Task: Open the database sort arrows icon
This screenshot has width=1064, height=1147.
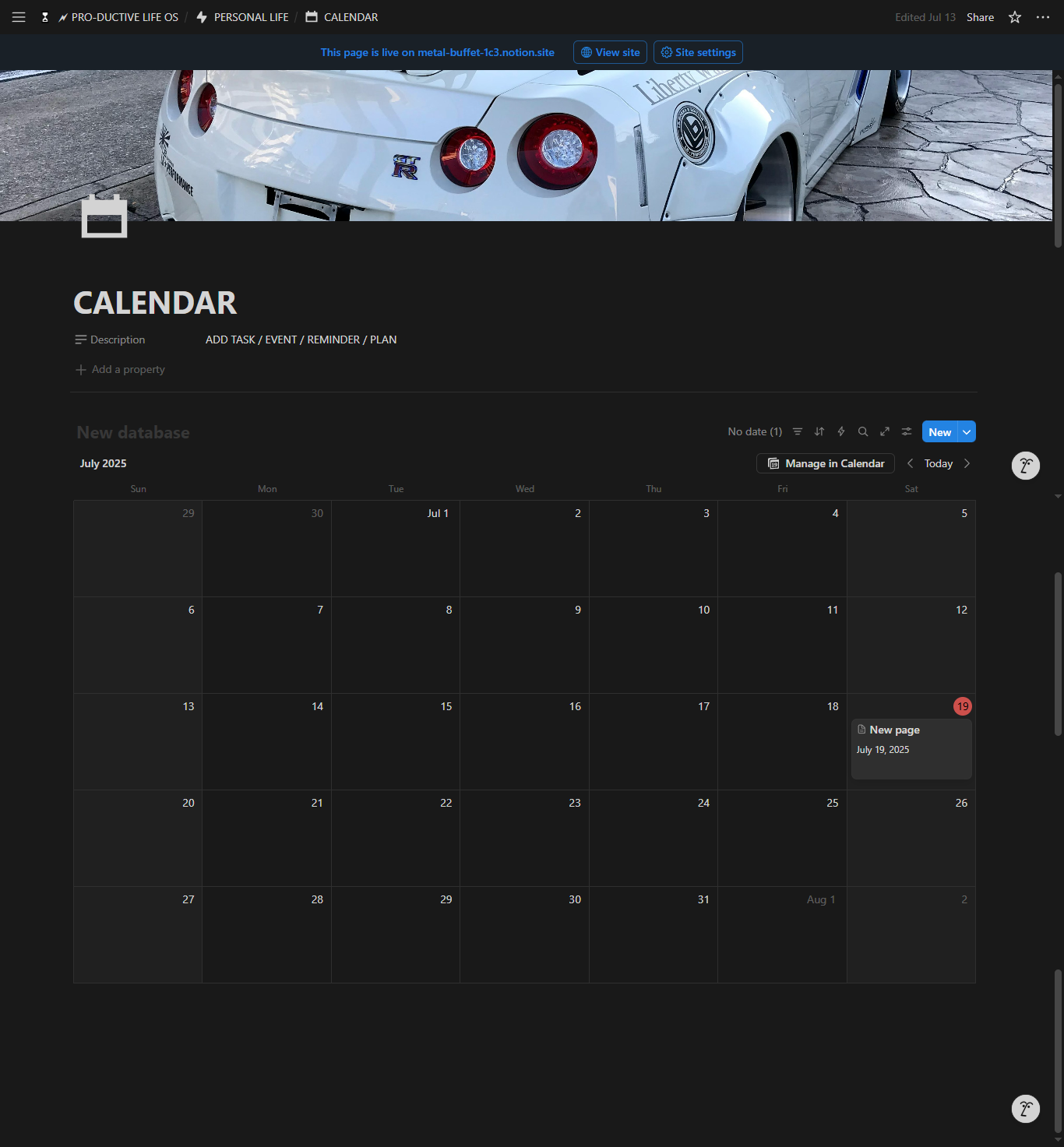Action: coord(819,431)
